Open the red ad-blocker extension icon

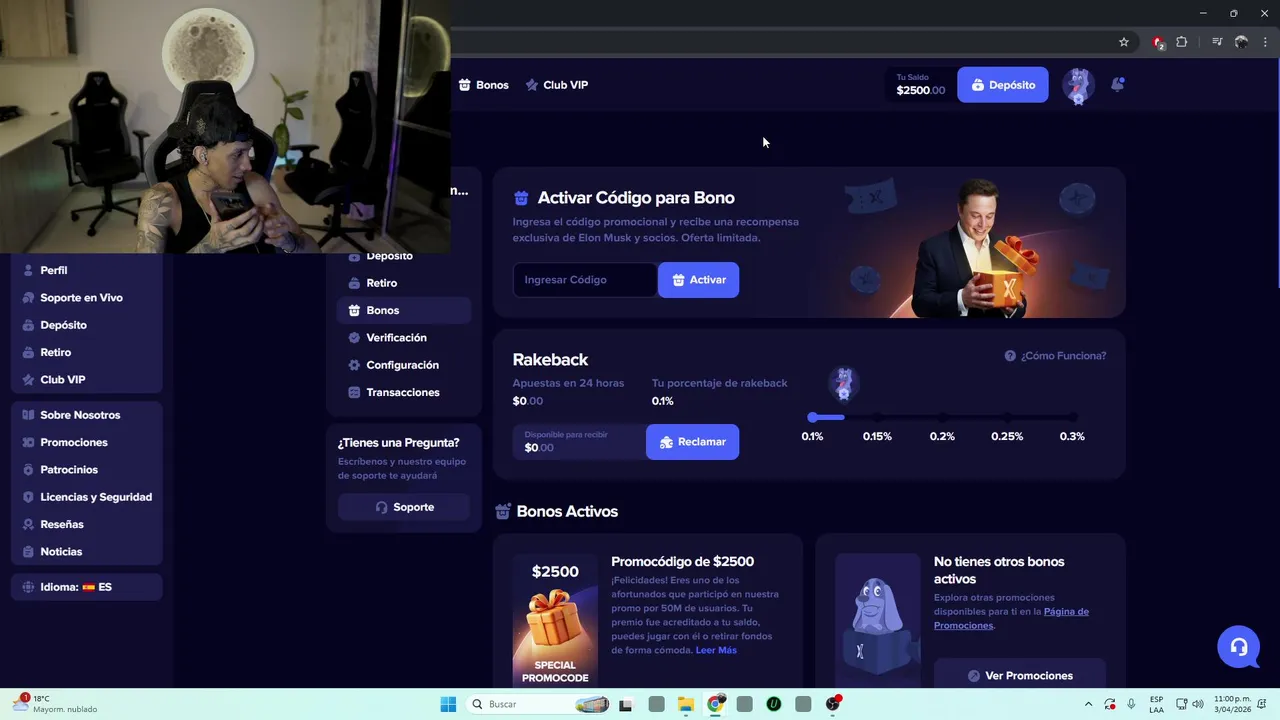1158,42
